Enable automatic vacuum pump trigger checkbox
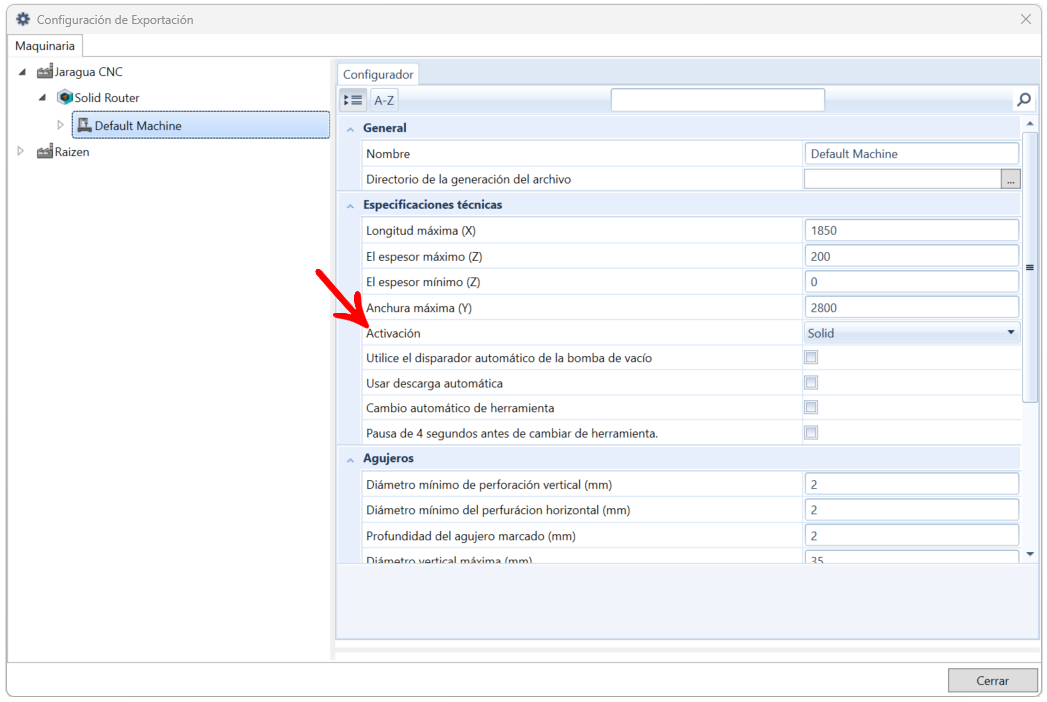The image size is (1047, 702). point(811,357)
